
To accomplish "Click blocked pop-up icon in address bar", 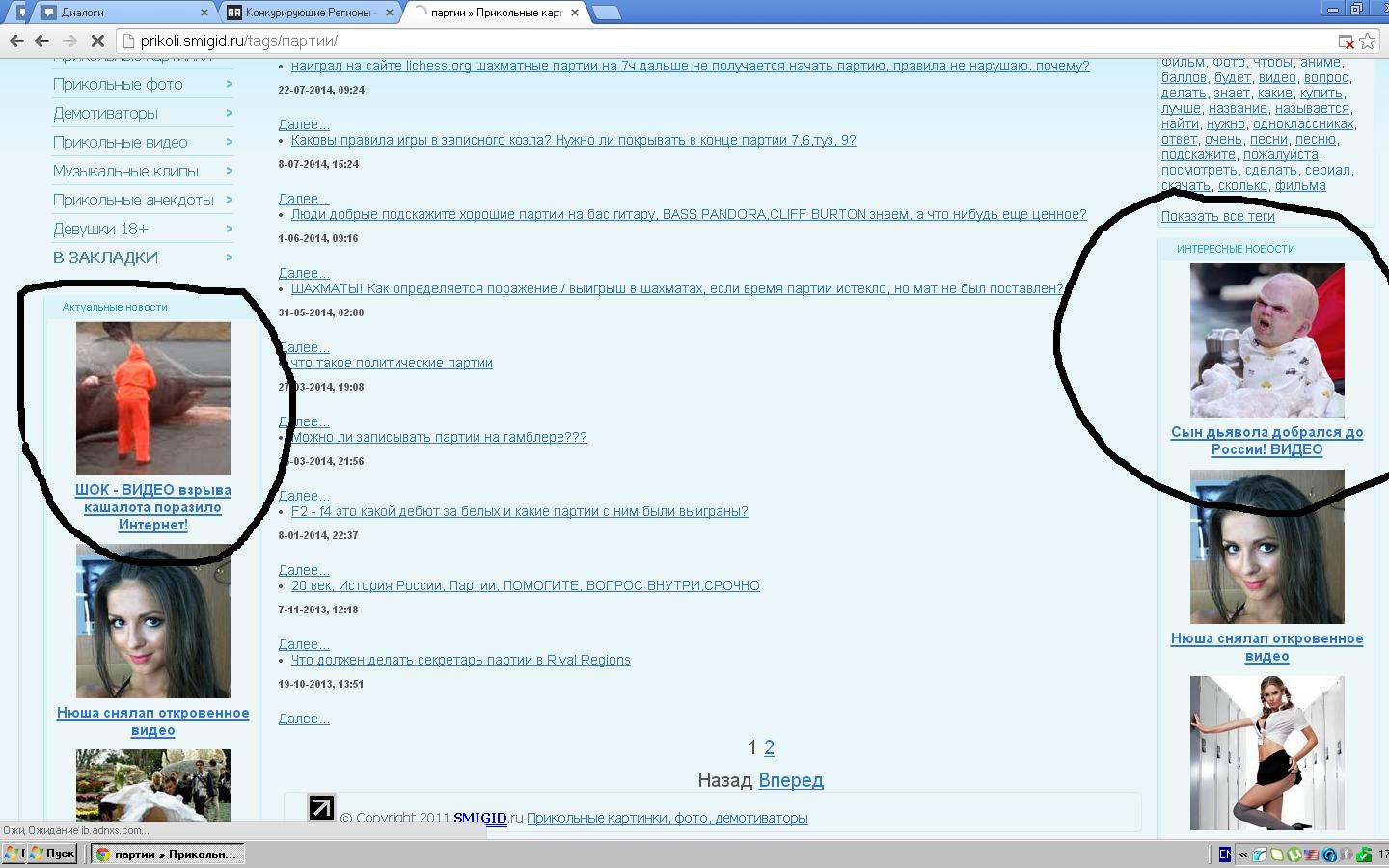I will coord(1346,41).
